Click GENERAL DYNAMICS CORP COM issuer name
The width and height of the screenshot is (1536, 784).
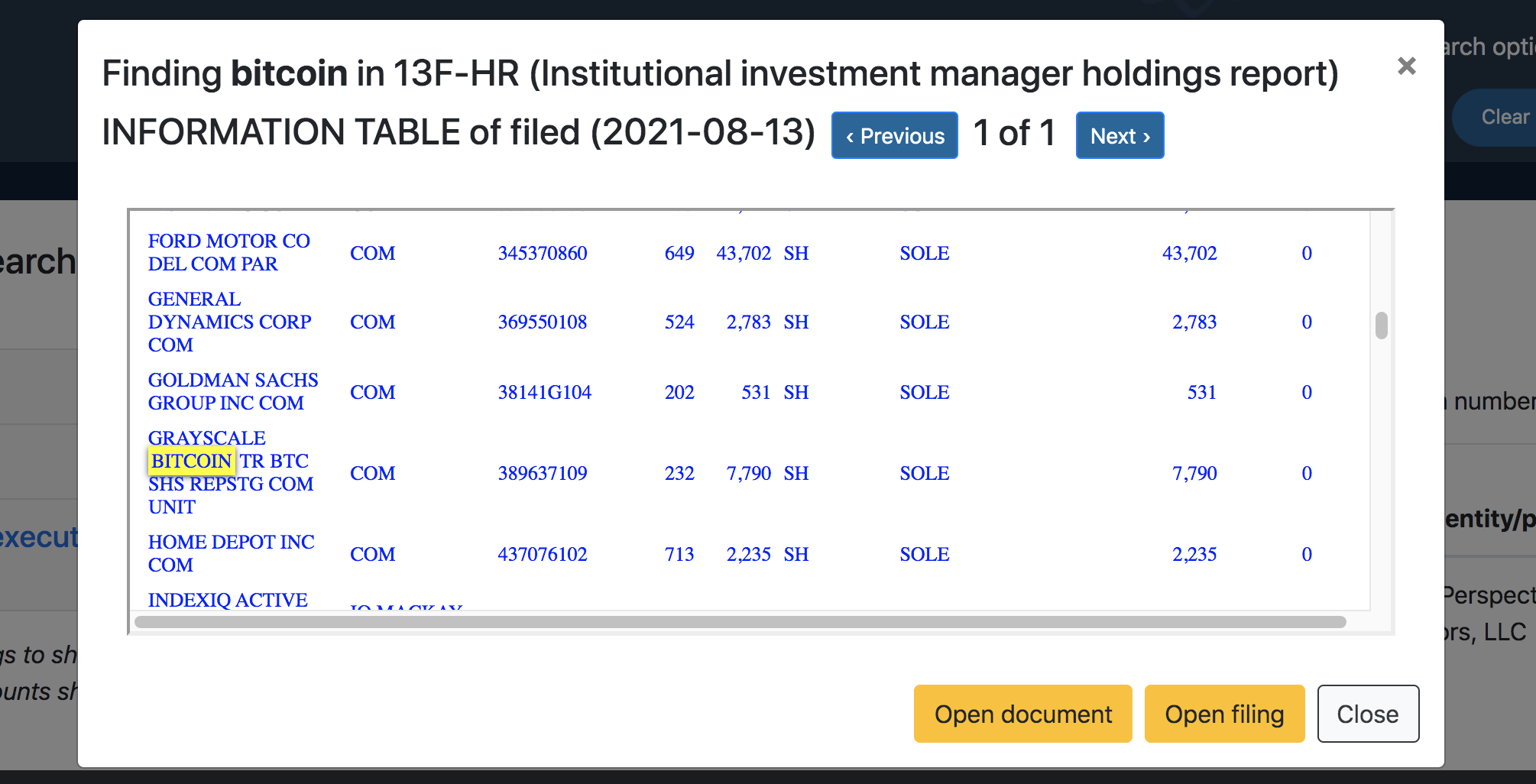(229, 322)
